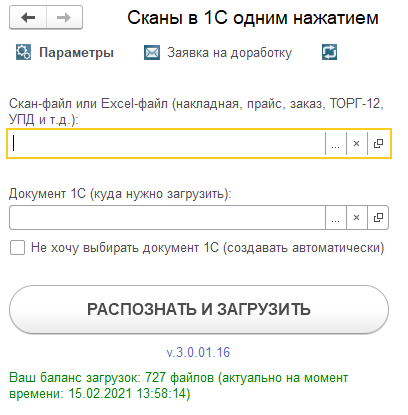Viewport: 408px width, 415px height.
Task: Browse for scan file with ellipsis button
Action: [x=336, y=144]
